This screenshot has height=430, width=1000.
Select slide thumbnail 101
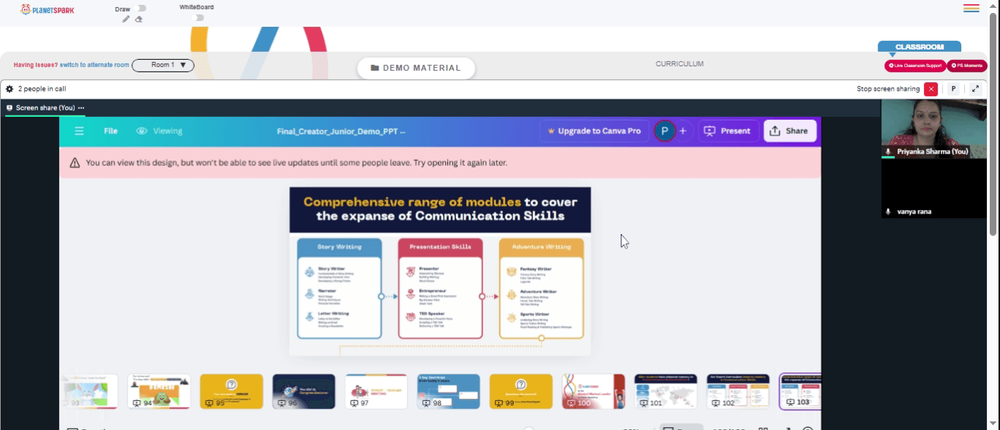[x=666, y=392]
